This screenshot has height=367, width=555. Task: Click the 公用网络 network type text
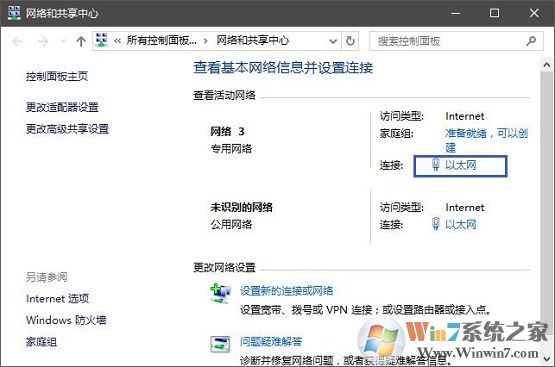click(x=231, y=224)
